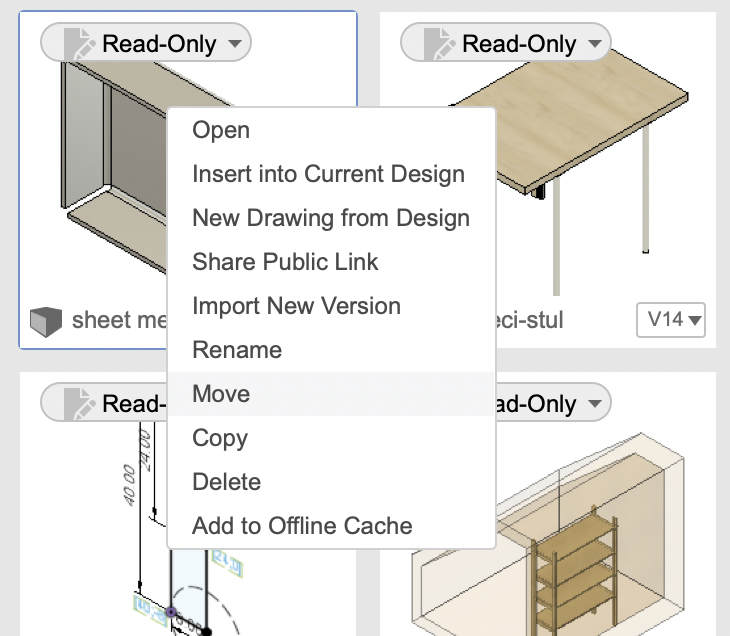730x636 pixels.
Task: Select the Move menu option
Action: click(221, 394)
